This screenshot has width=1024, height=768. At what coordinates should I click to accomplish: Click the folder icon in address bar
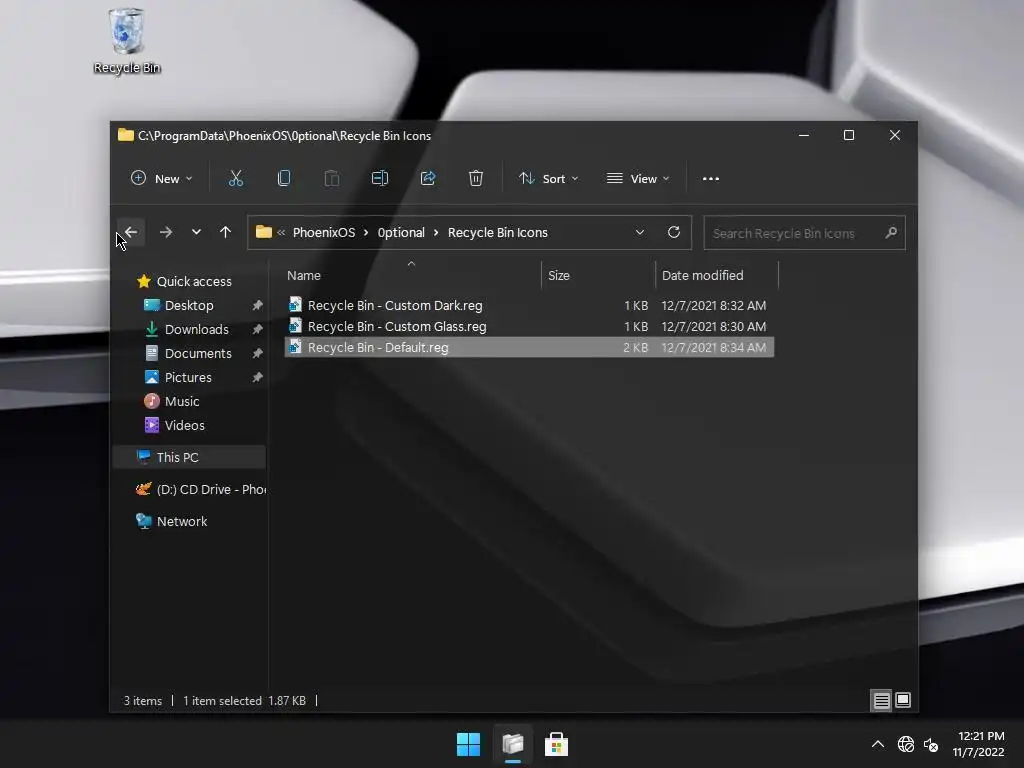pos(264,232)
